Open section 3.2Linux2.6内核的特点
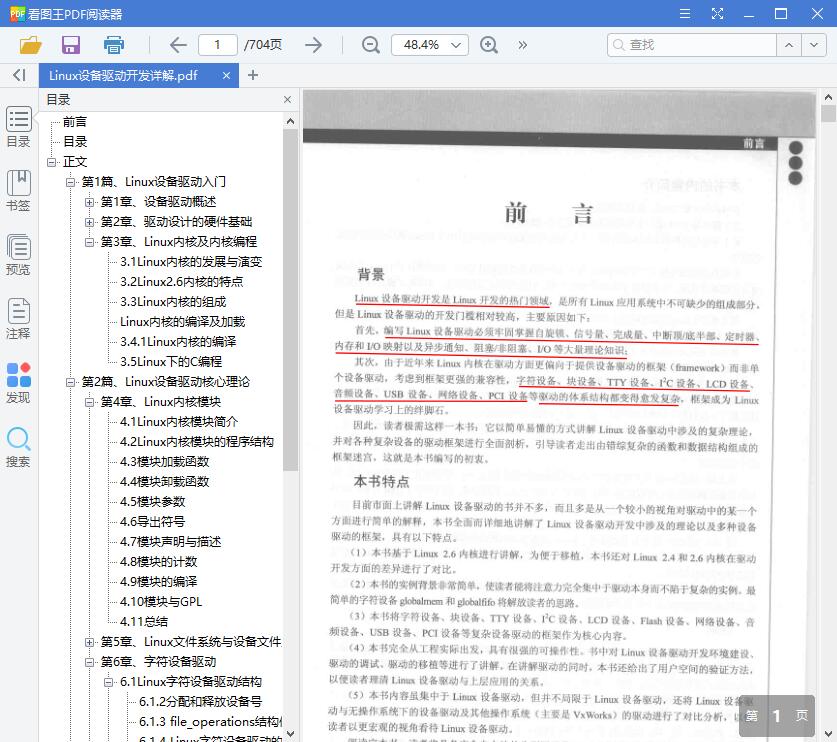The image size is (837, 742). pos(181,281)
